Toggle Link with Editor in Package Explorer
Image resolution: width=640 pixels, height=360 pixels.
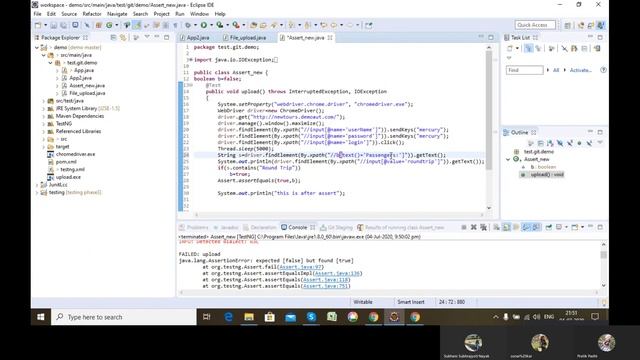point(123,38)
